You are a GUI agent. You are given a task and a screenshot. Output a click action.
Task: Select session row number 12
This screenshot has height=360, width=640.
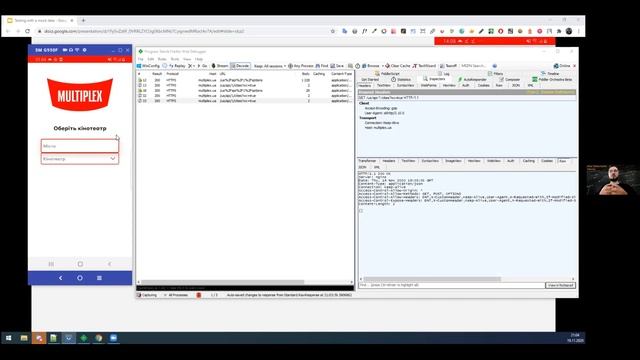(x=245, y=80)
